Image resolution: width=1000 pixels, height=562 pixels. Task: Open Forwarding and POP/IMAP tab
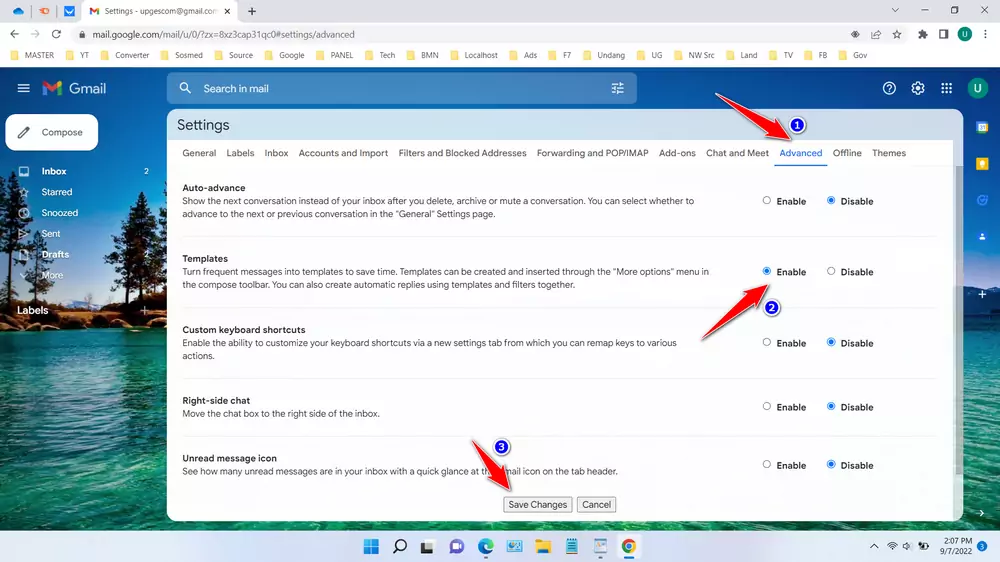[x=592, y=153]
